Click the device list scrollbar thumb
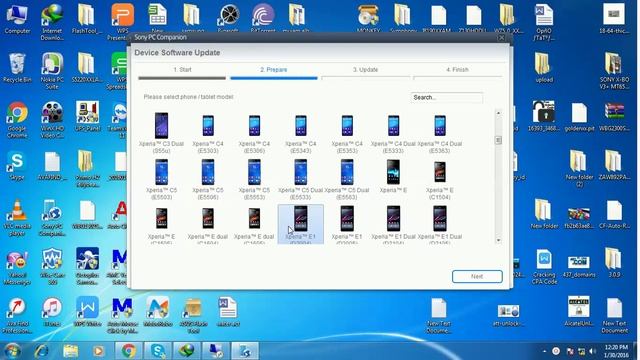Viewport: 640px width, 360px height. coord(498,140)
